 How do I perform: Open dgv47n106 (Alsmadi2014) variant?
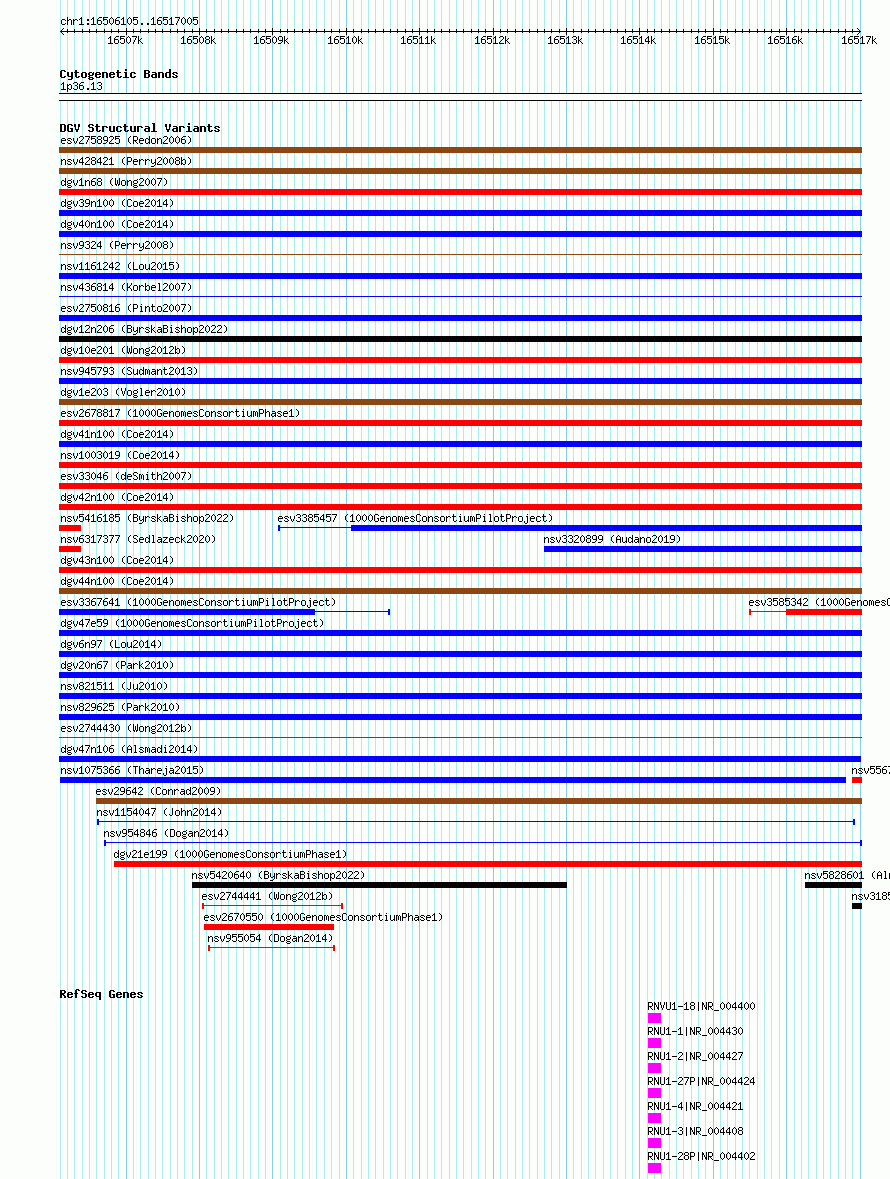click(x=129, y=751)
